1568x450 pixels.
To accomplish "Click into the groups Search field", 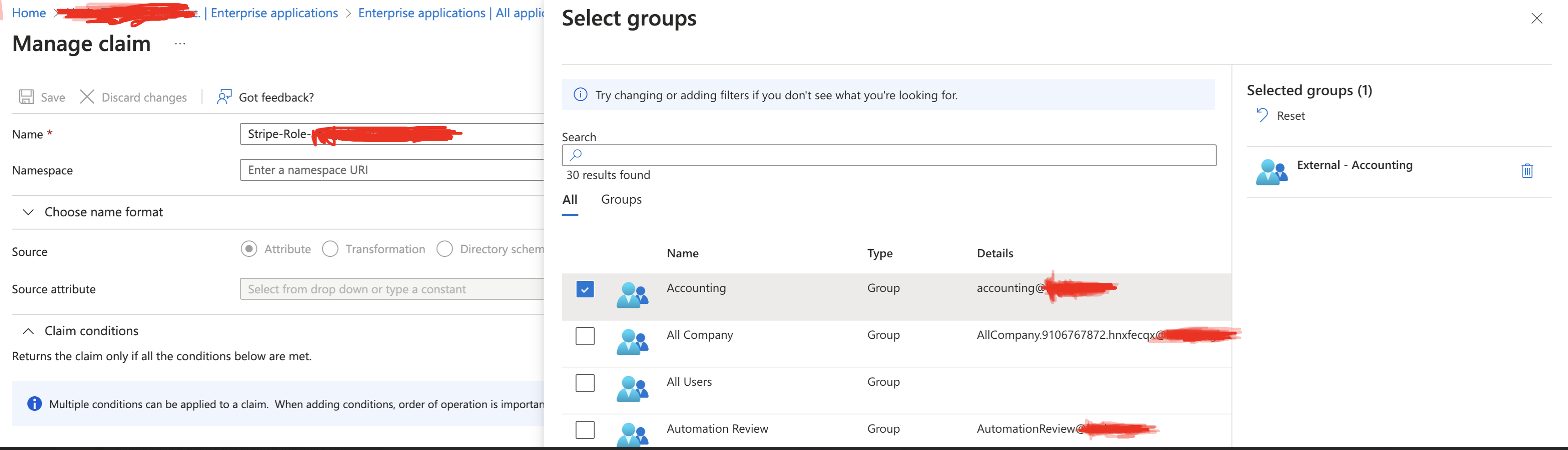I will [x=889, y=155].
